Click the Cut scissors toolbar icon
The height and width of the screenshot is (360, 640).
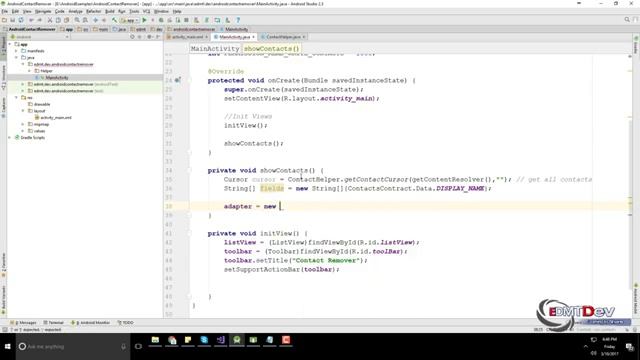point(50,20)
